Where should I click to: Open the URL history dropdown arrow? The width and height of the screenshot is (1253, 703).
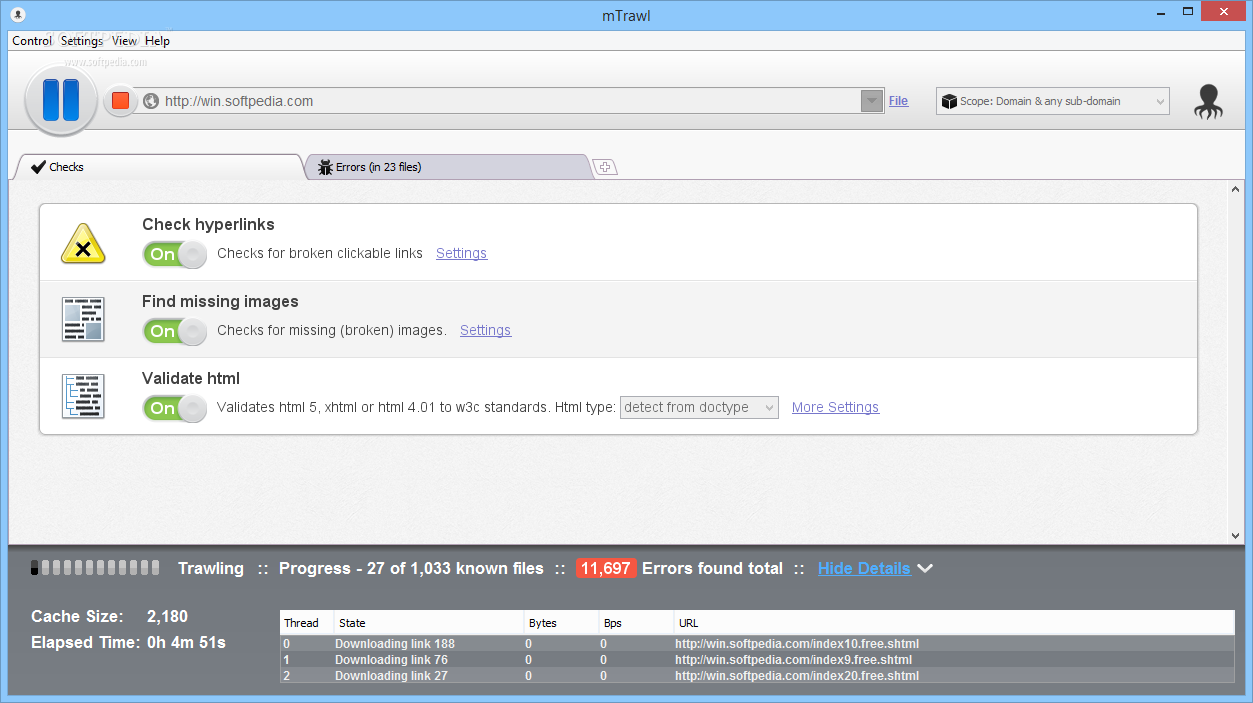coord(872,101)
